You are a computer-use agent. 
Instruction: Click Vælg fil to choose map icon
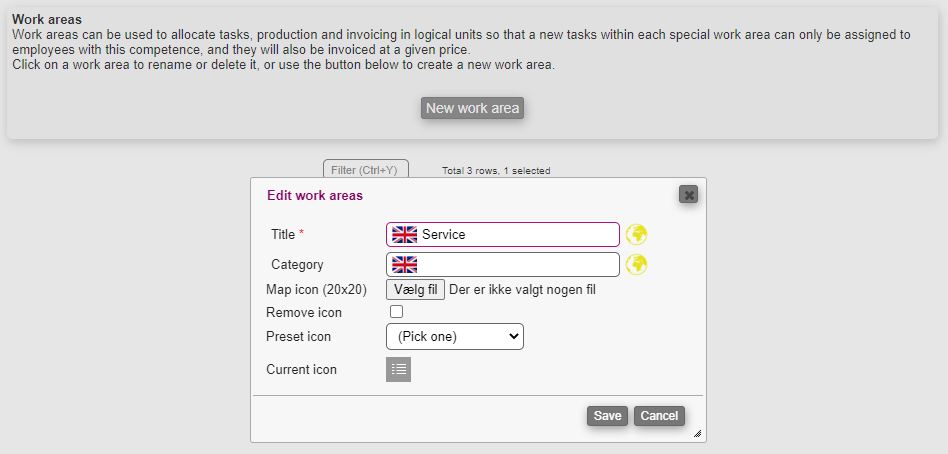[x=415, y=290]
